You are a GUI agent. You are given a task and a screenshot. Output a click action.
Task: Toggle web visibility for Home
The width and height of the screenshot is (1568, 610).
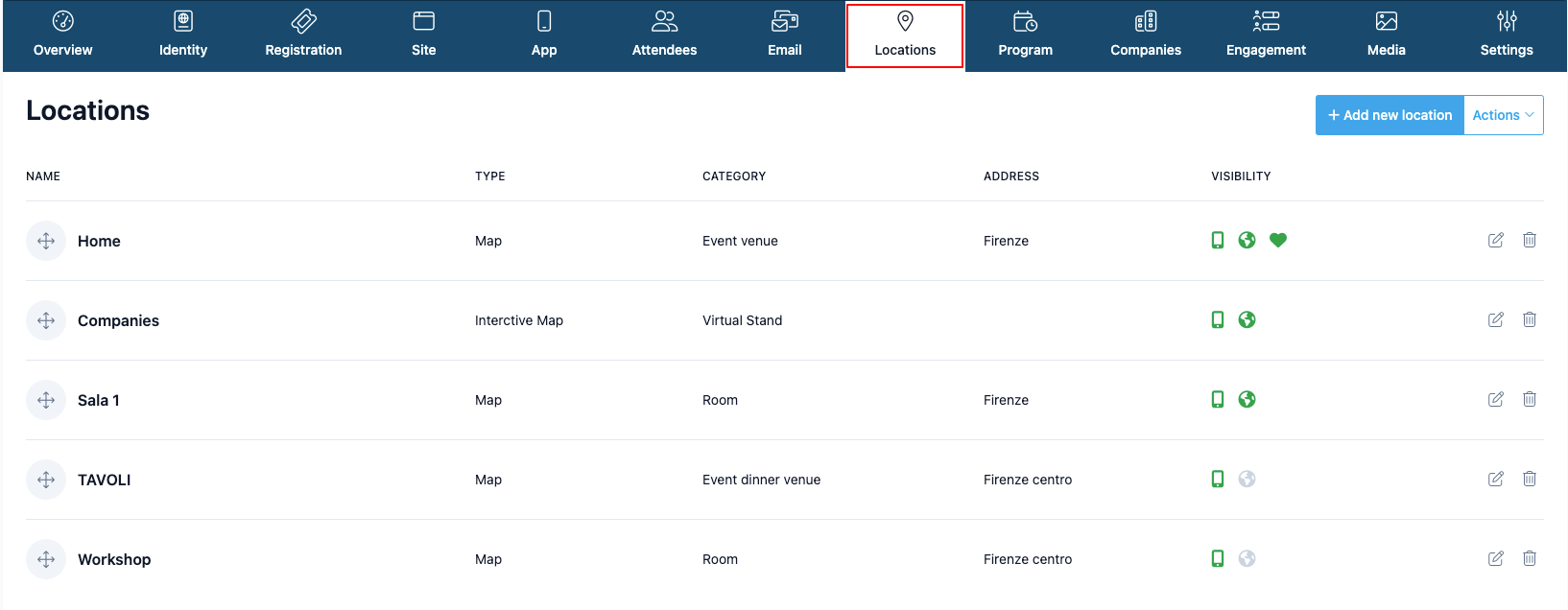[x=1247, y=240]
